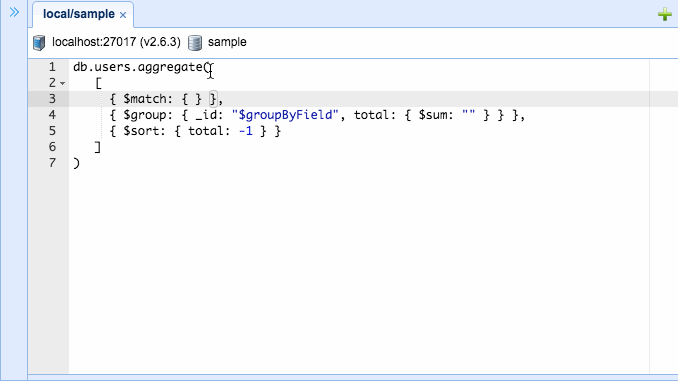Click the sample database cylinder icon
The width and height of the screenshot is (678, 382).
(x=195, y=43)
